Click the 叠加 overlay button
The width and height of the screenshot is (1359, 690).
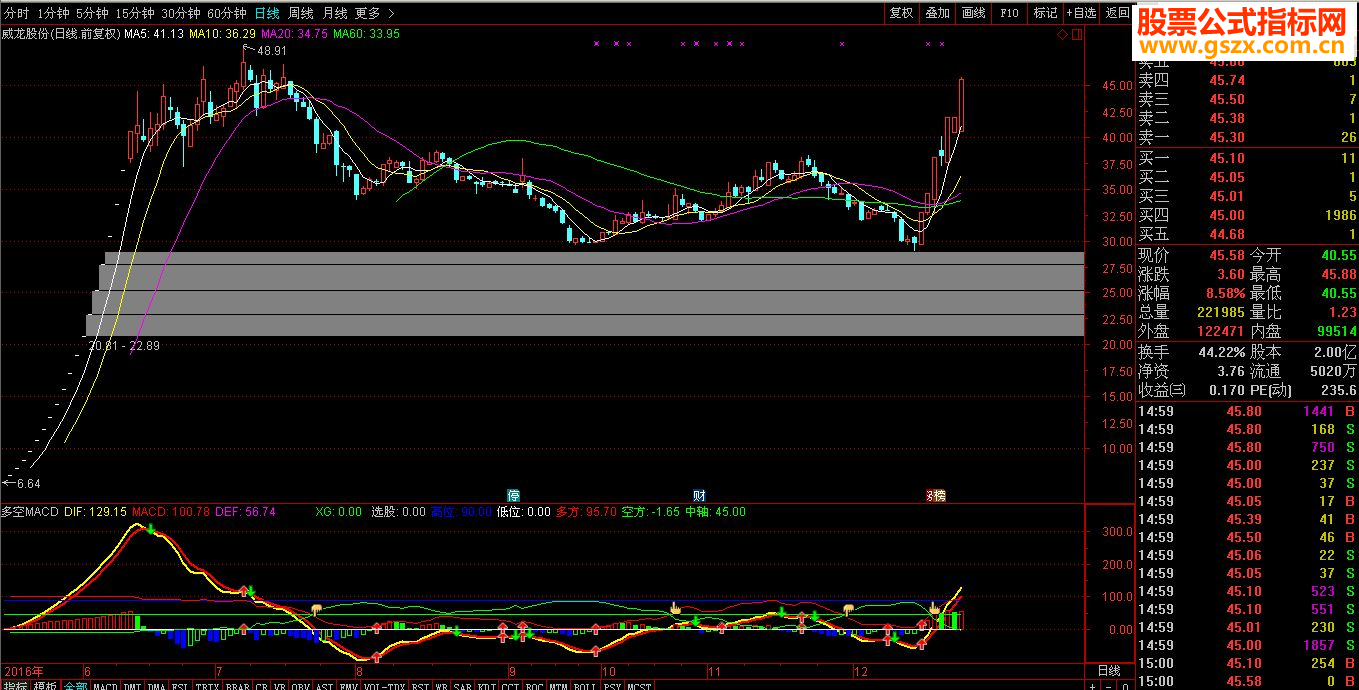937,13
